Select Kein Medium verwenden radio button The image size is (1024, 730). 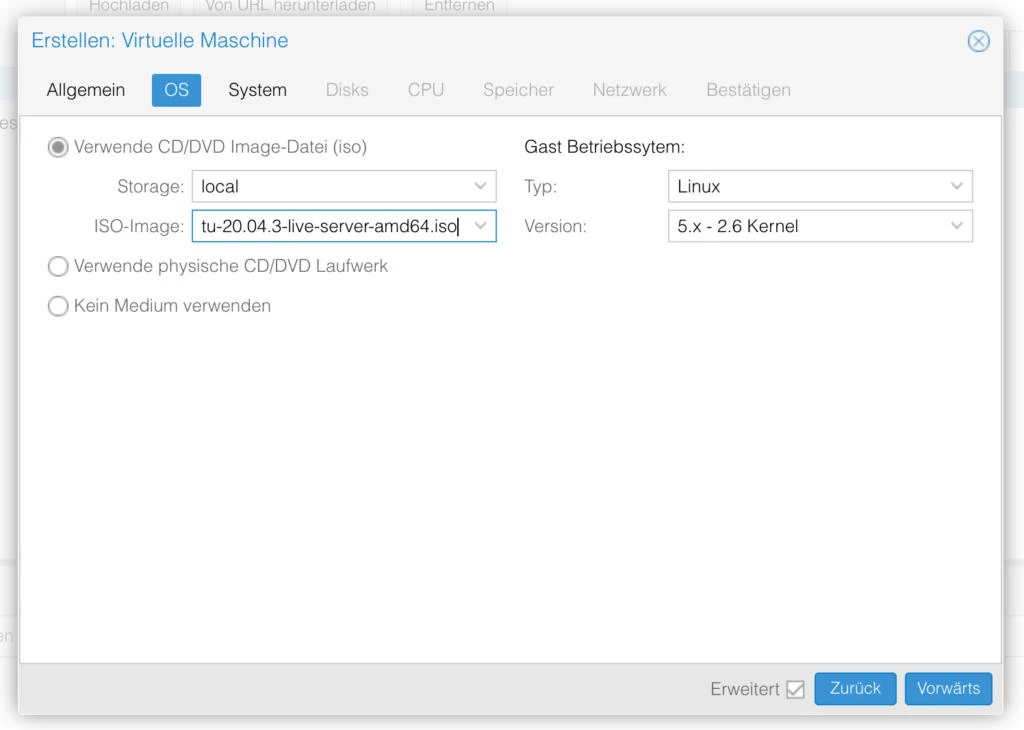click(x=59, y=307)
